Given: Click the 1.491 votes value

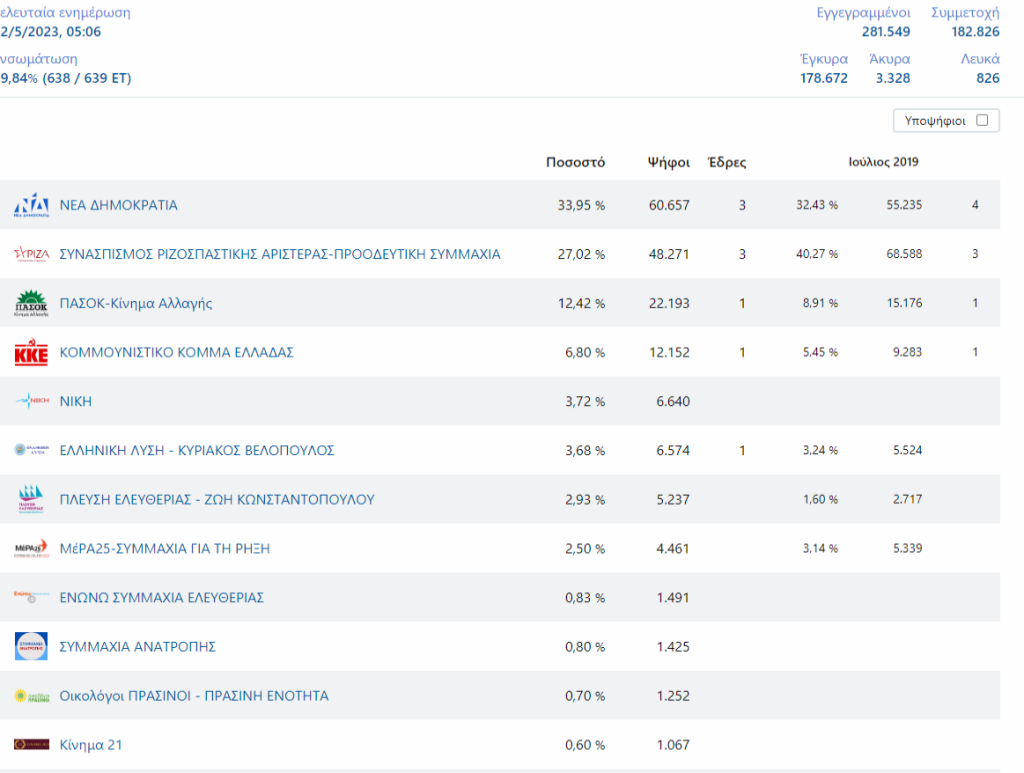Looking at the screenshot, I should click(673, 597).
